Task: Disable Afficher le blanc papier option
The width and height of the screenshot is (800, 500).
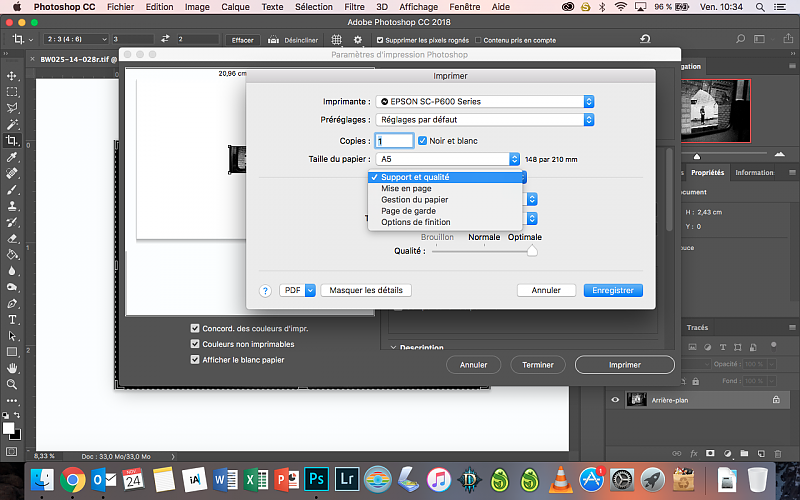Action: (x=195, y=360)
